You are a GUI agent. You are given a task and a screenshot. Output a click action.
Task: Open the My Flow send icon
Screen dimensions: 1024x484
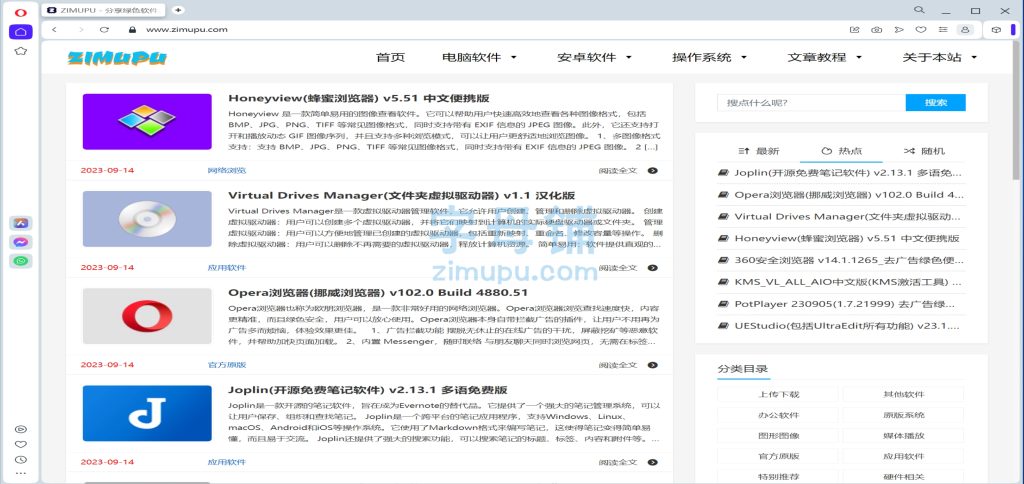[899, 29]
